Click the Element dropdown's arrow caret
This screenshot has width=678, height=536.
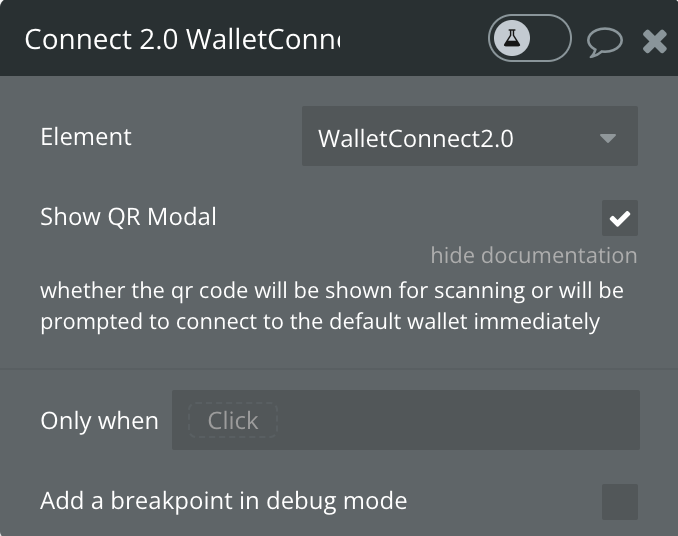point(608,138)
